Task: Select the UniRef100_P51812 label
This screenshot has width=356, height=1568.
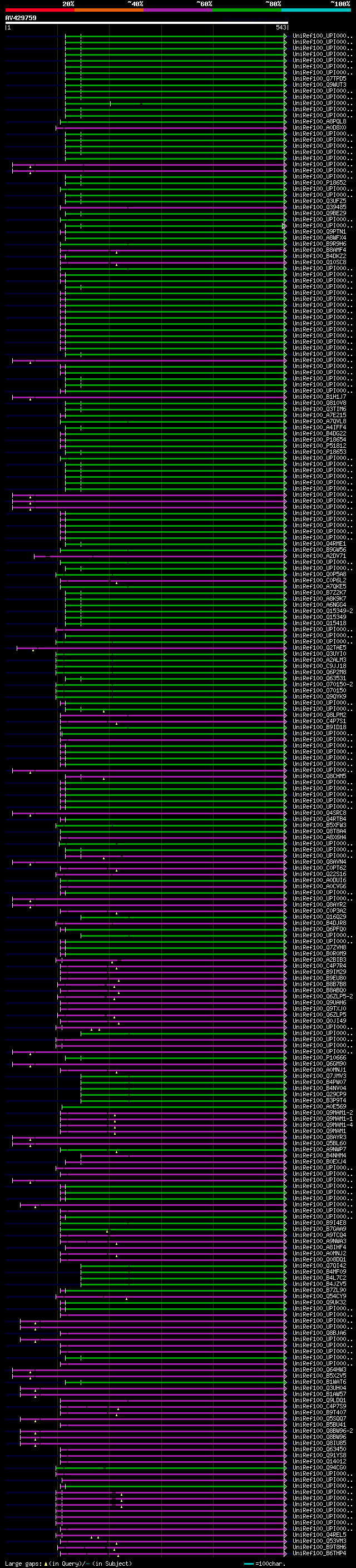Action: point(319,446)
